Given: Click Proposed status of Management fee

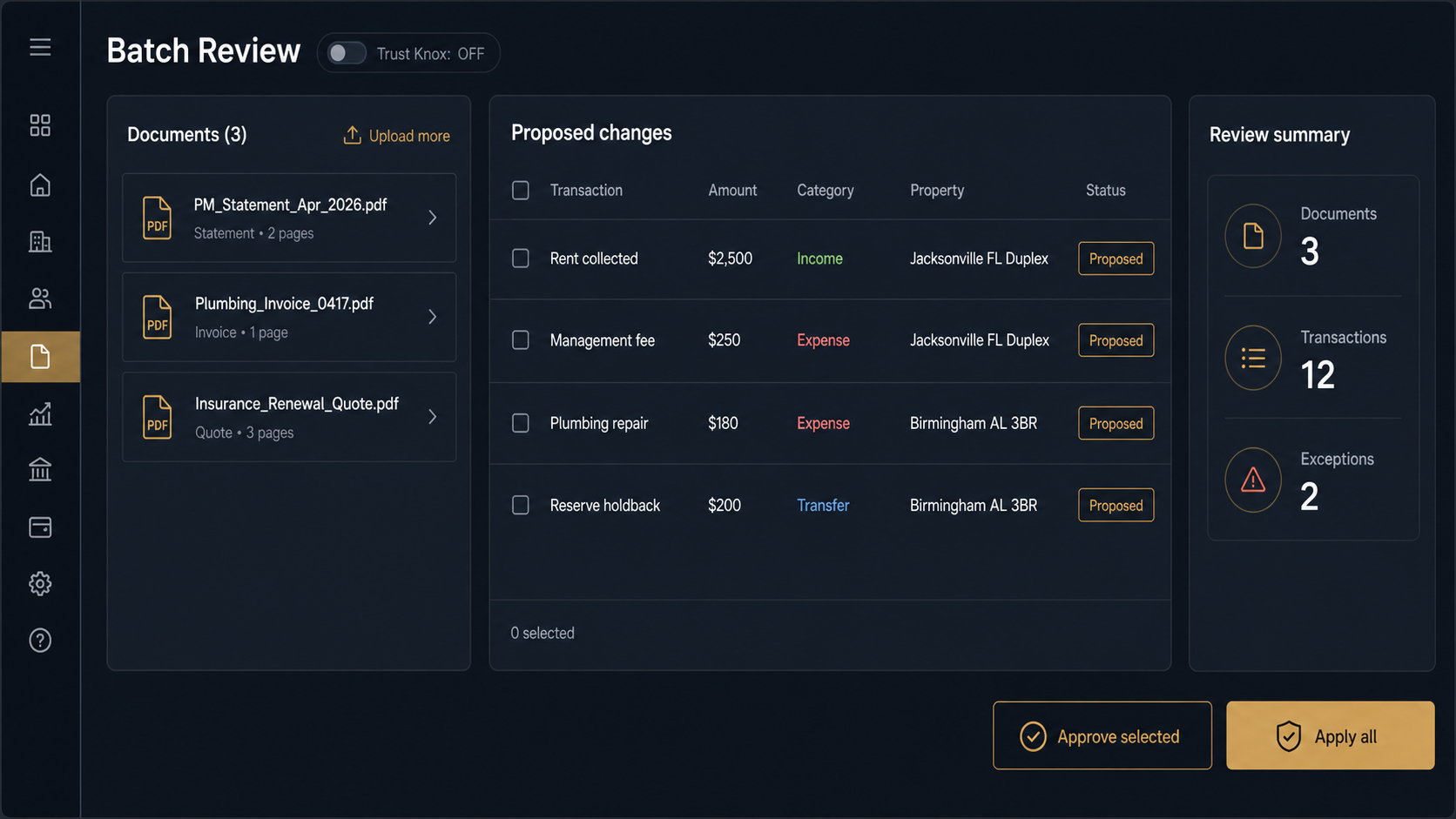Looking at the screenshot, I should (x=1116, y=340).
